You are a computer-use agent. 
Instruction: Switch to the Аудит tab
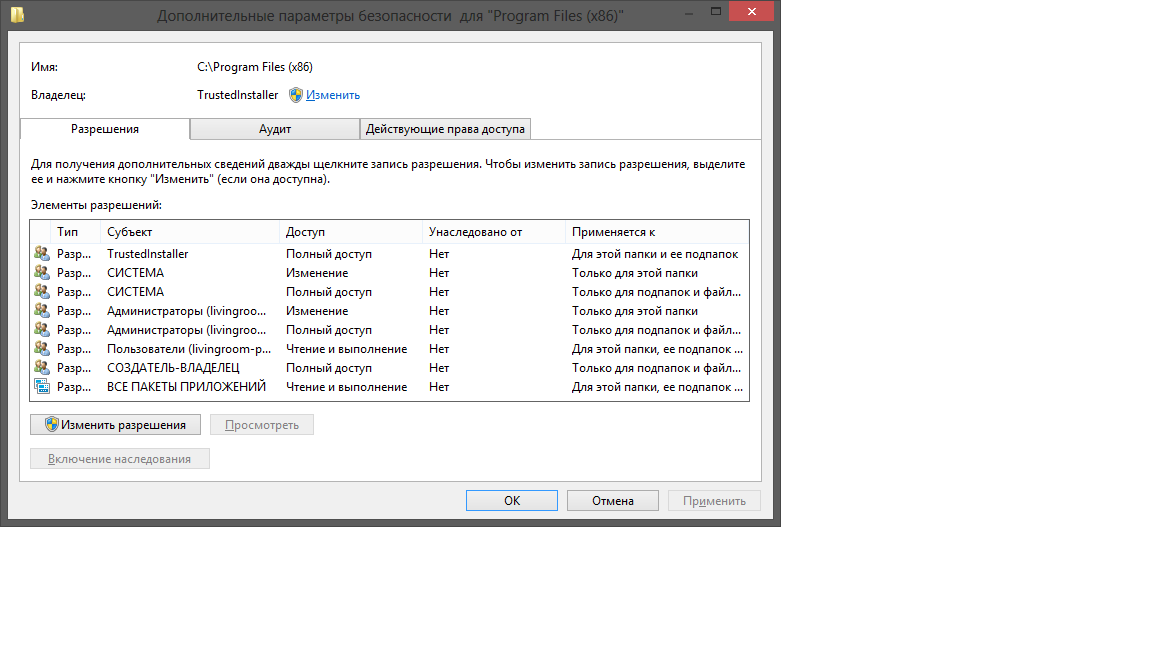coord(275,129)
